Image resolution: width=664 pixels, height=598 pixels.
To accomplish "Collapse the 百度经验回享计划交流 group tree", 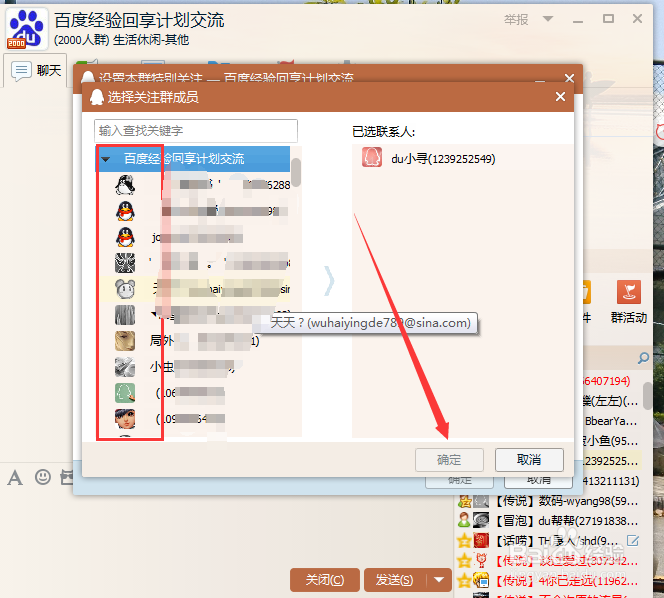I will [105, 159].
